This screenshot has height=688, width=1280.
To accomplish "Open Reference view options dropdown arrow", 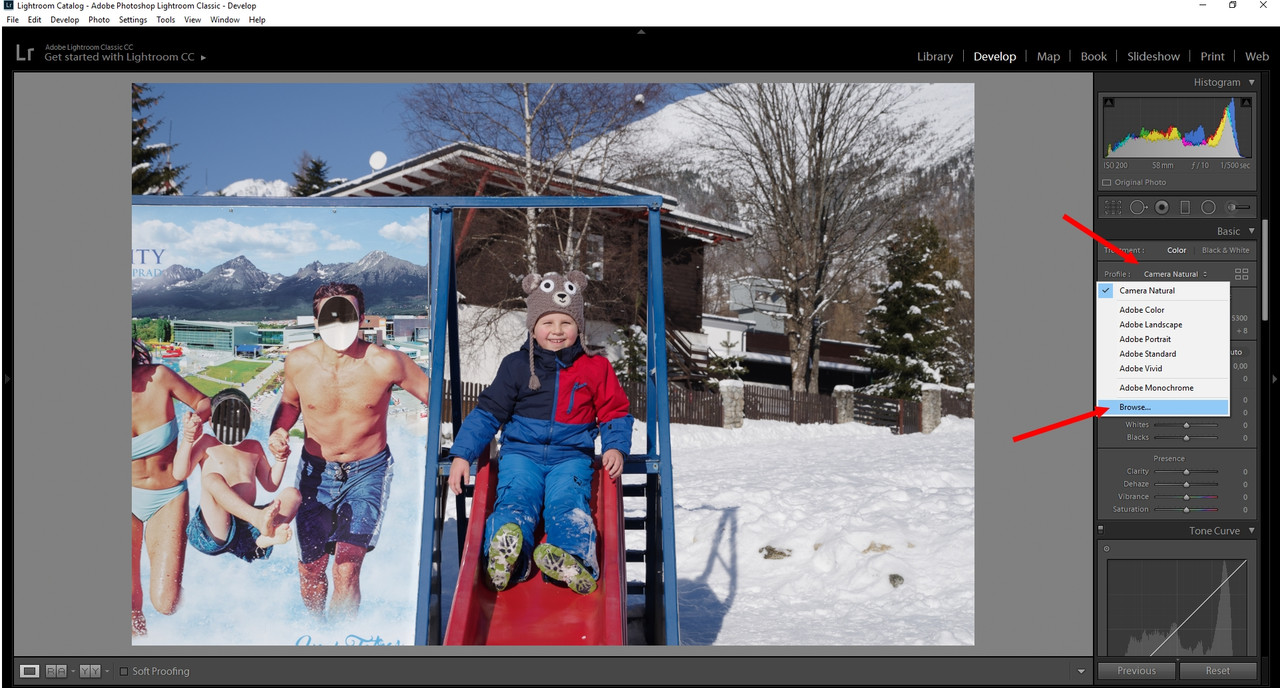I will tap(73, 671).
